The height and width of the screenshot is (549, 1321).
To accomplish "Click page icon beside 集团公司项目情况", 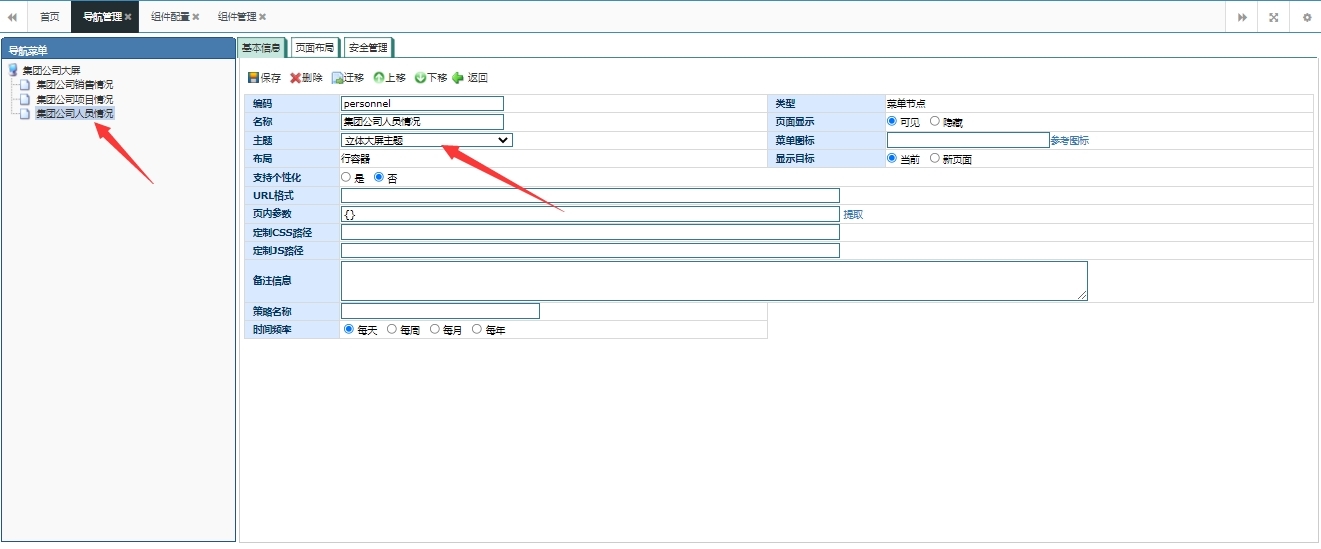I will point(25,99).
